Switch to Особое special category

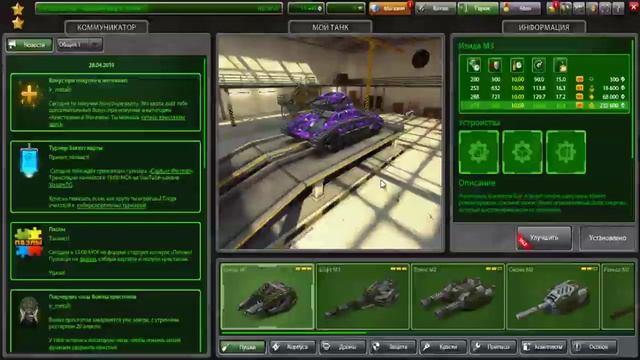pos(594,347)
